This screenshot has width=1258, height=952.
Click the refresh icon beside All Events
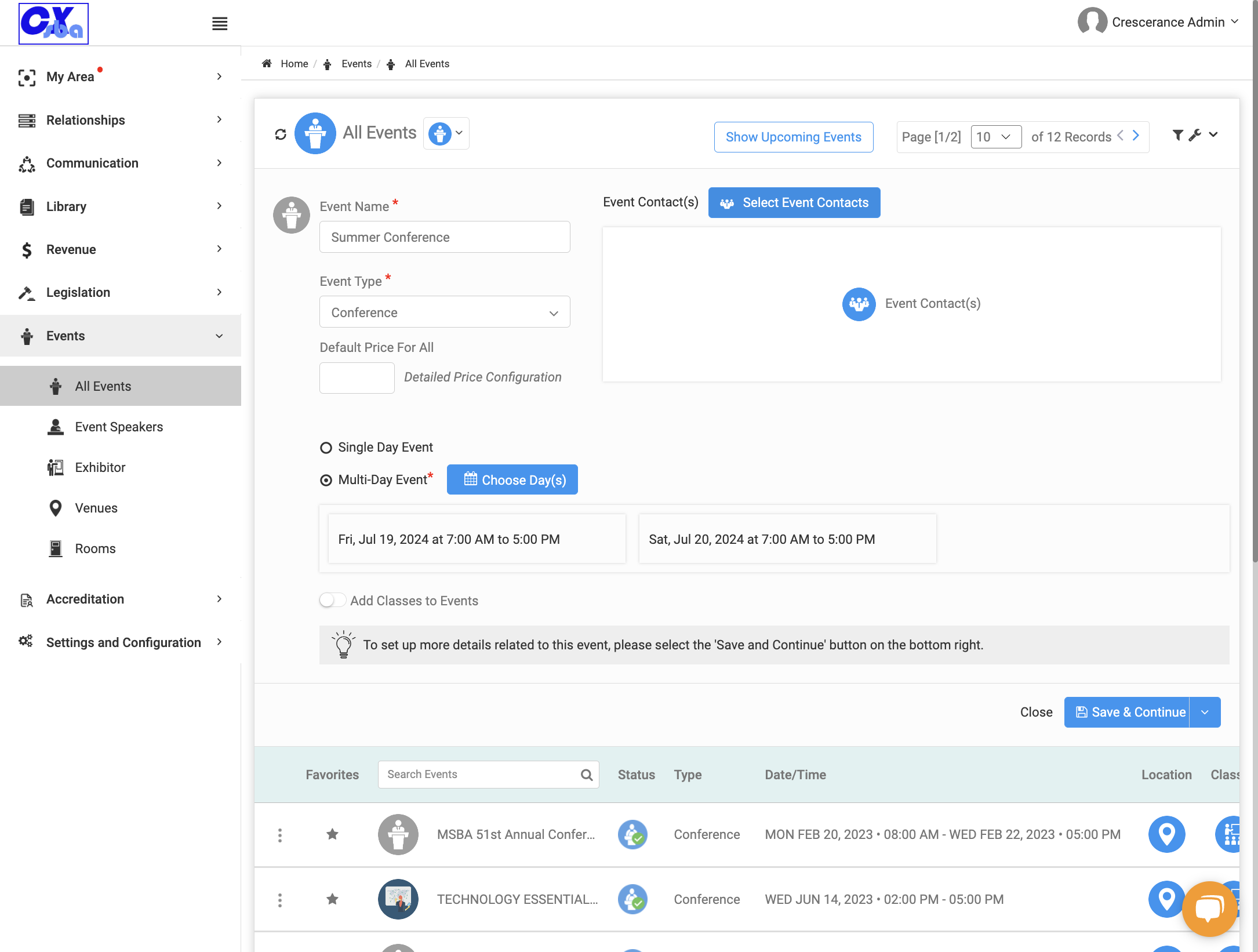click(x=281, y=135)
